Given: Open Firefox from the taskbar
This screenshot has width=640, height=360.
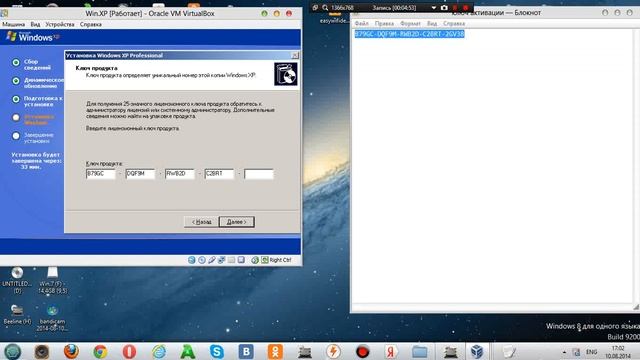Looking at the screenshot, I should tap(71, 351).
